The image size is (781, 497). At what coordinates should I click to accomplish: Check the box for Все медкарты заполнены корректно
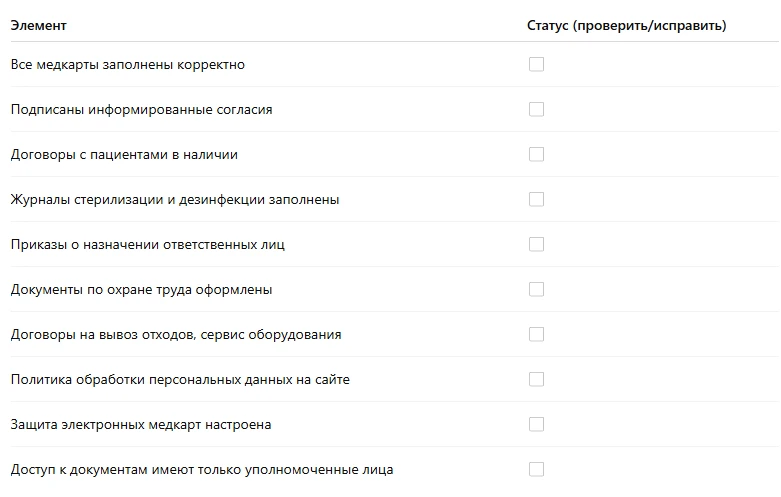tap(536, 64)
